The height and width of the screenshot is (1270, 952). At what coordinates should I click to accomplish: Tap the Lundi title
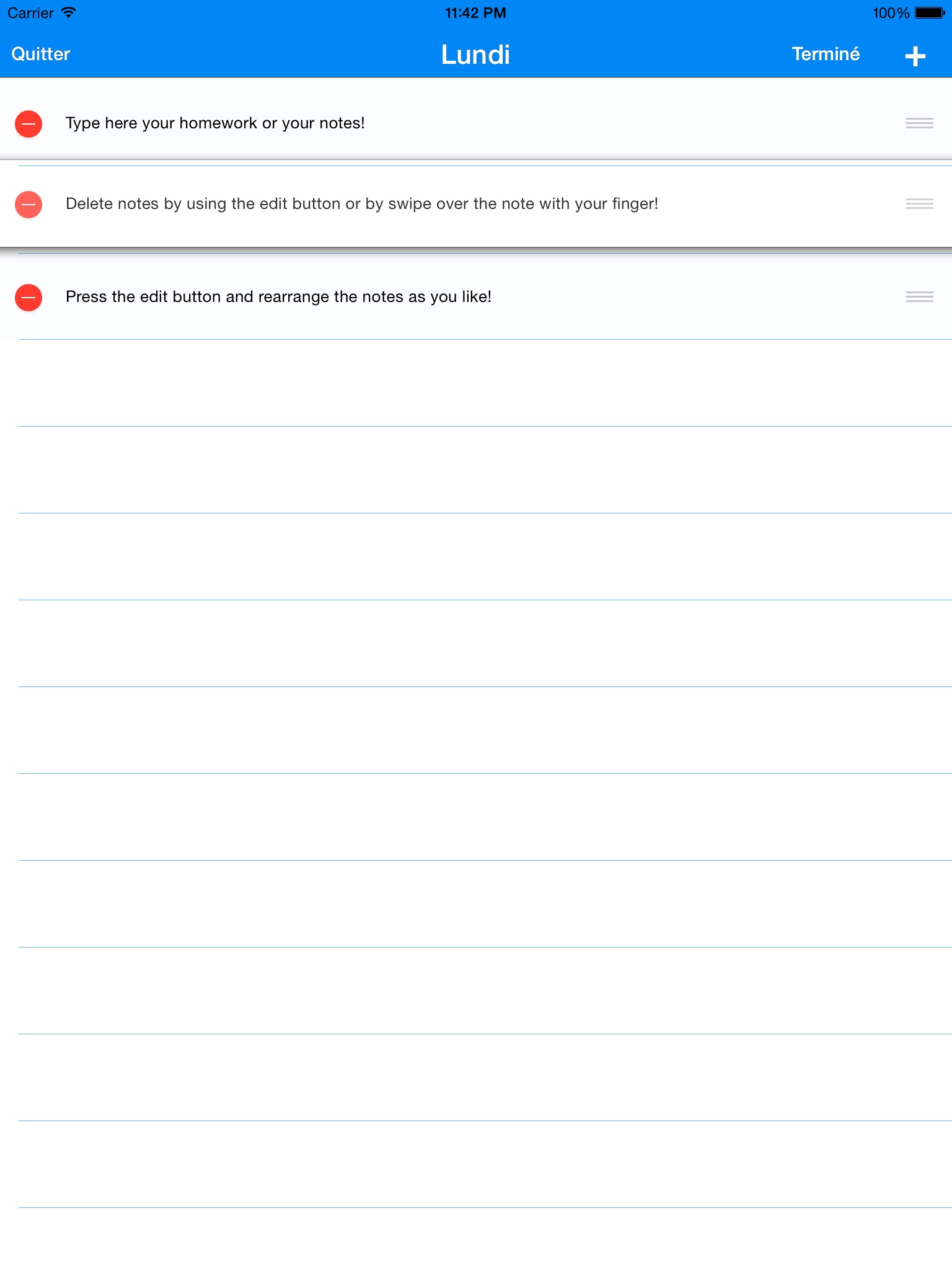tap(475, 55)
